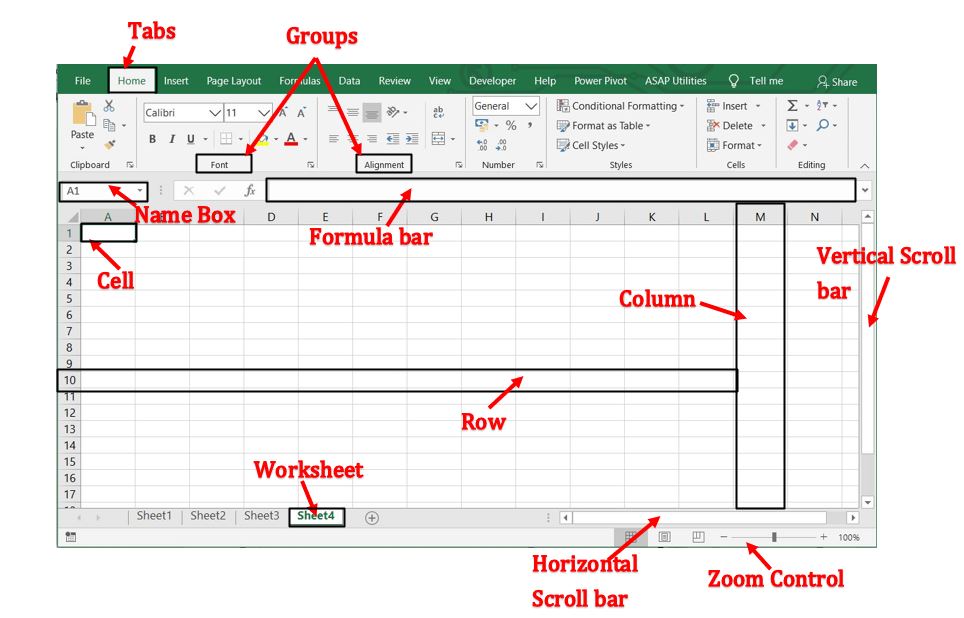Open the font size dropdown

[263, 113]
